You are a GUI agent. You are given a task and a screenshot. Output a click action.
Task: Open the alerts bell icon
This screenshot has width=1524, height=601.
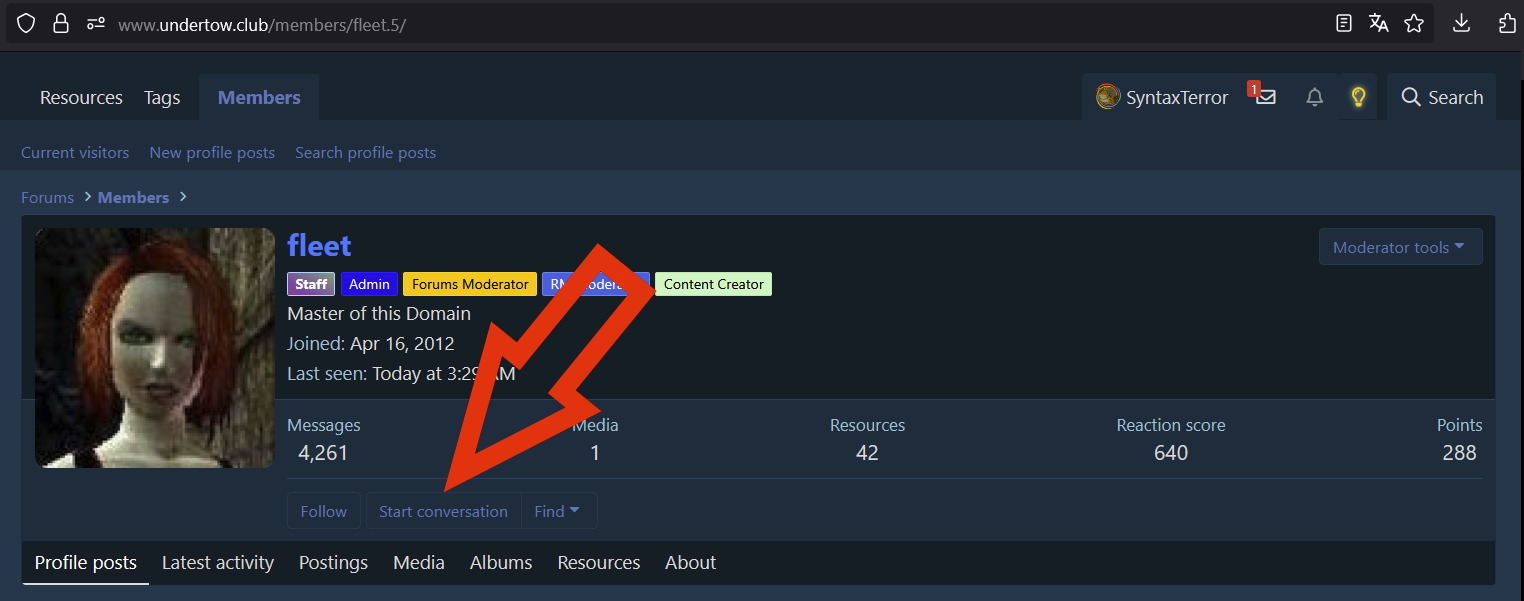[x=1315, y=97]
